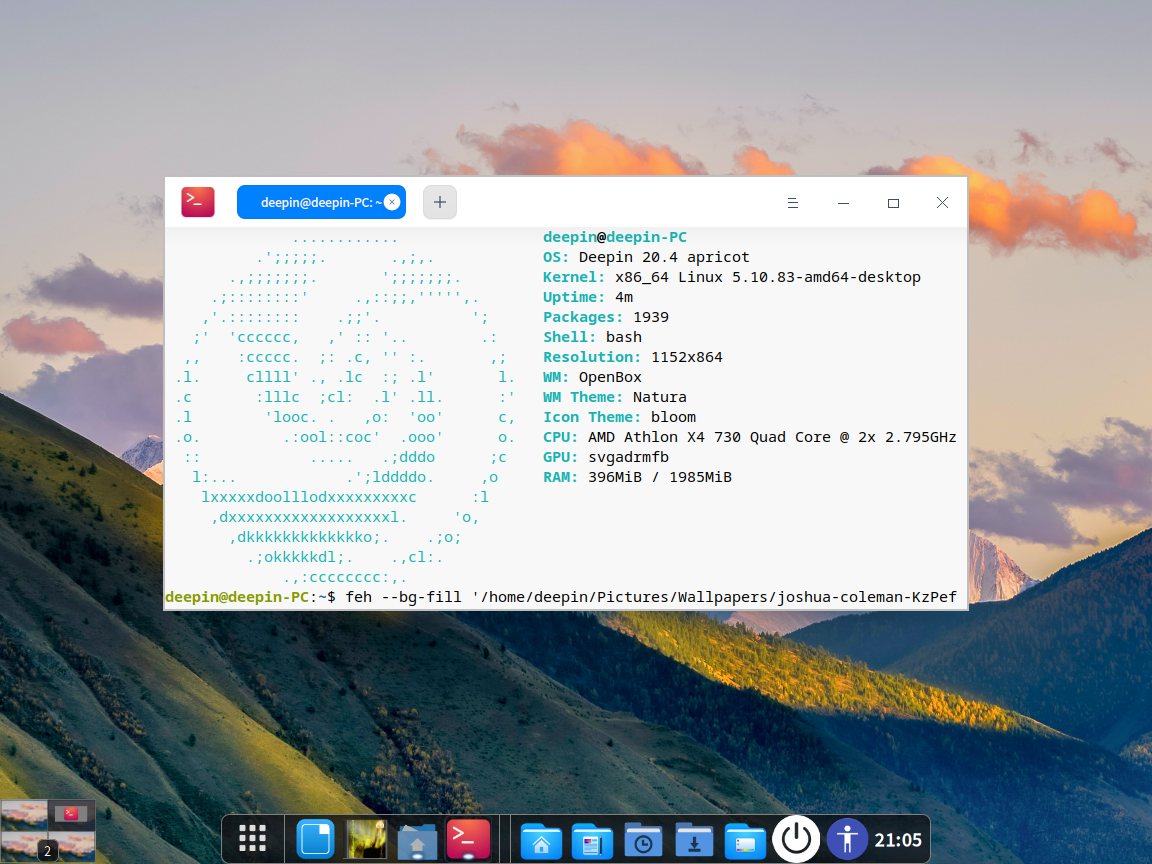Image resolution: width=1152 pixels, height=864 pixels.
Task: Add a new terminal tab
Action: click(440, 202)
